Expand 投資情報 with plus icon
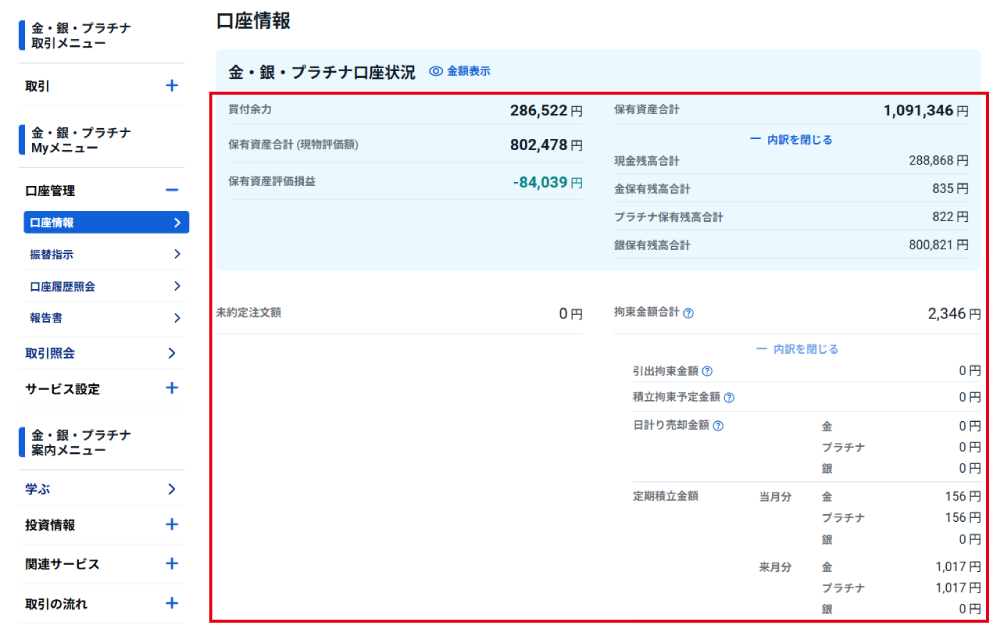This screenshot has width=1000, height=625. pos(172,524)
